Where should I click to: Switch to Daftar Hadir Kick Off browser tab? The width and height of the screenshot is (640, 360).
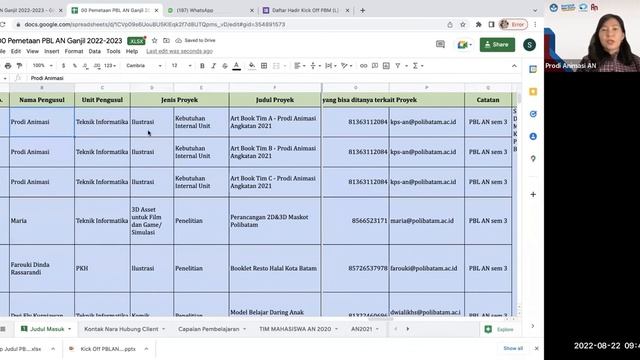point(305,10)
